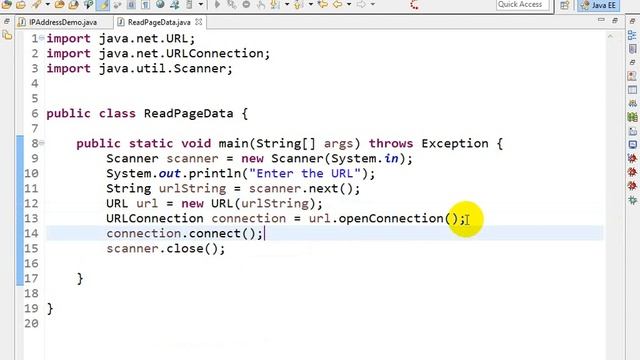This screenshot has width=640, height=360.
Task: Open Package Explorer icon in left trim
Action: point(7,36)
